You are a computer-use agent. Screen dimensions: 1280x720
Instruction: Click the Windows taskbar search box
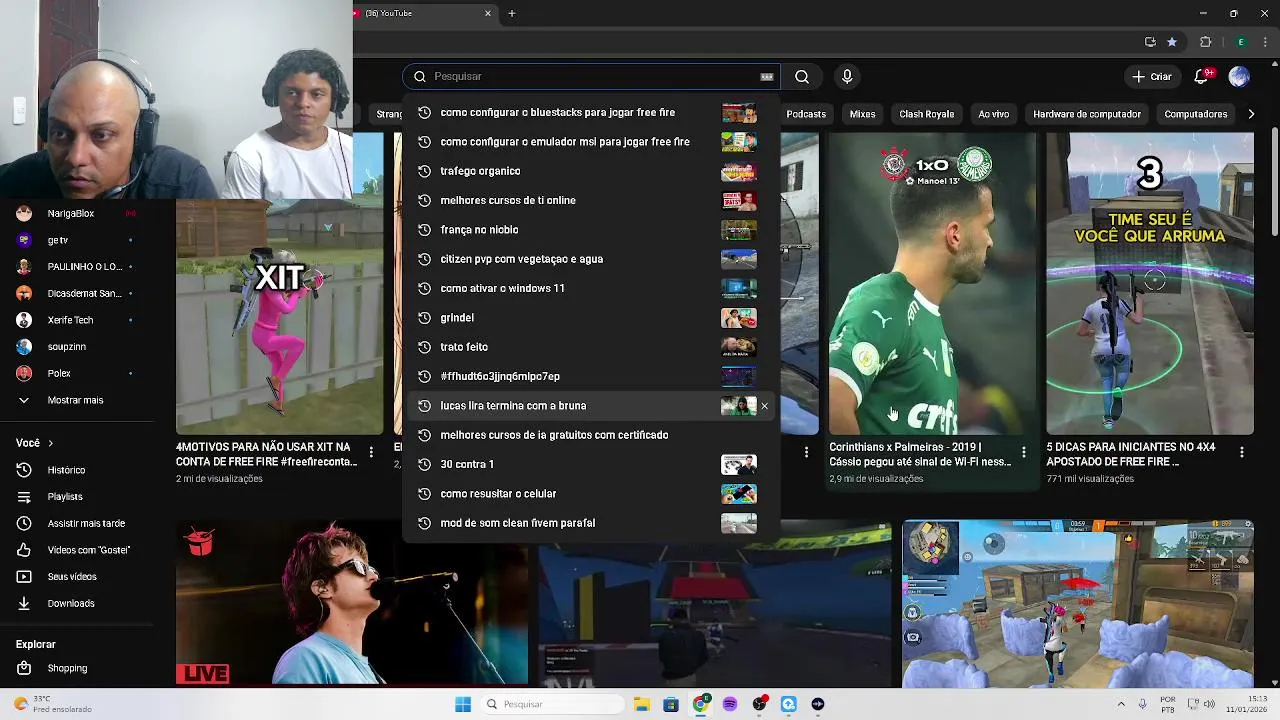[x=552, y=704]
